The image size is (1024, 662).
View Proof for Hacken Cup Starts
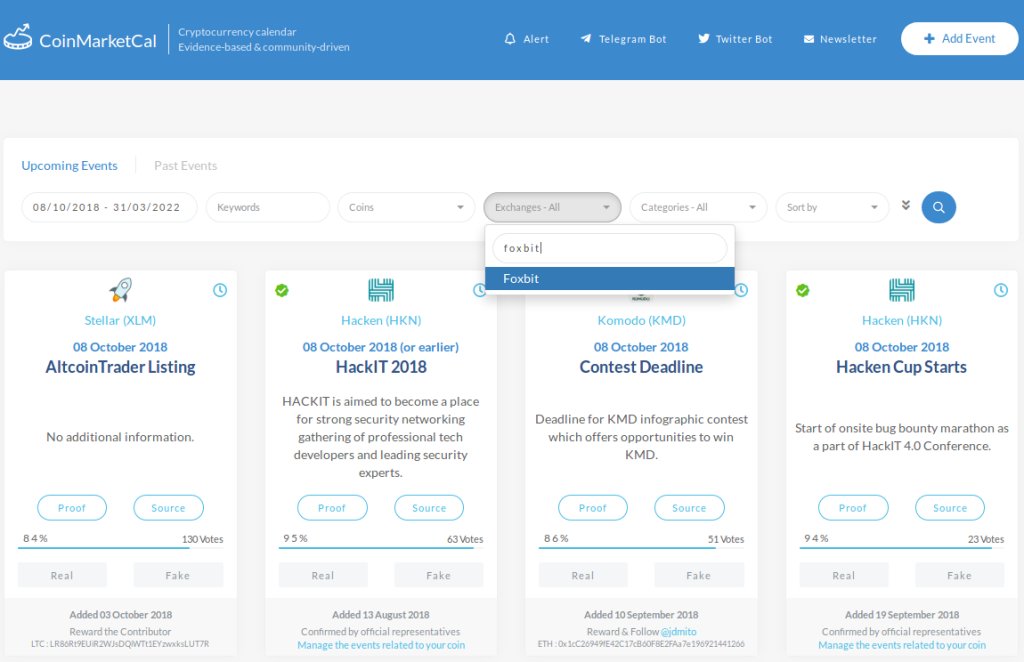coord(853,508)
